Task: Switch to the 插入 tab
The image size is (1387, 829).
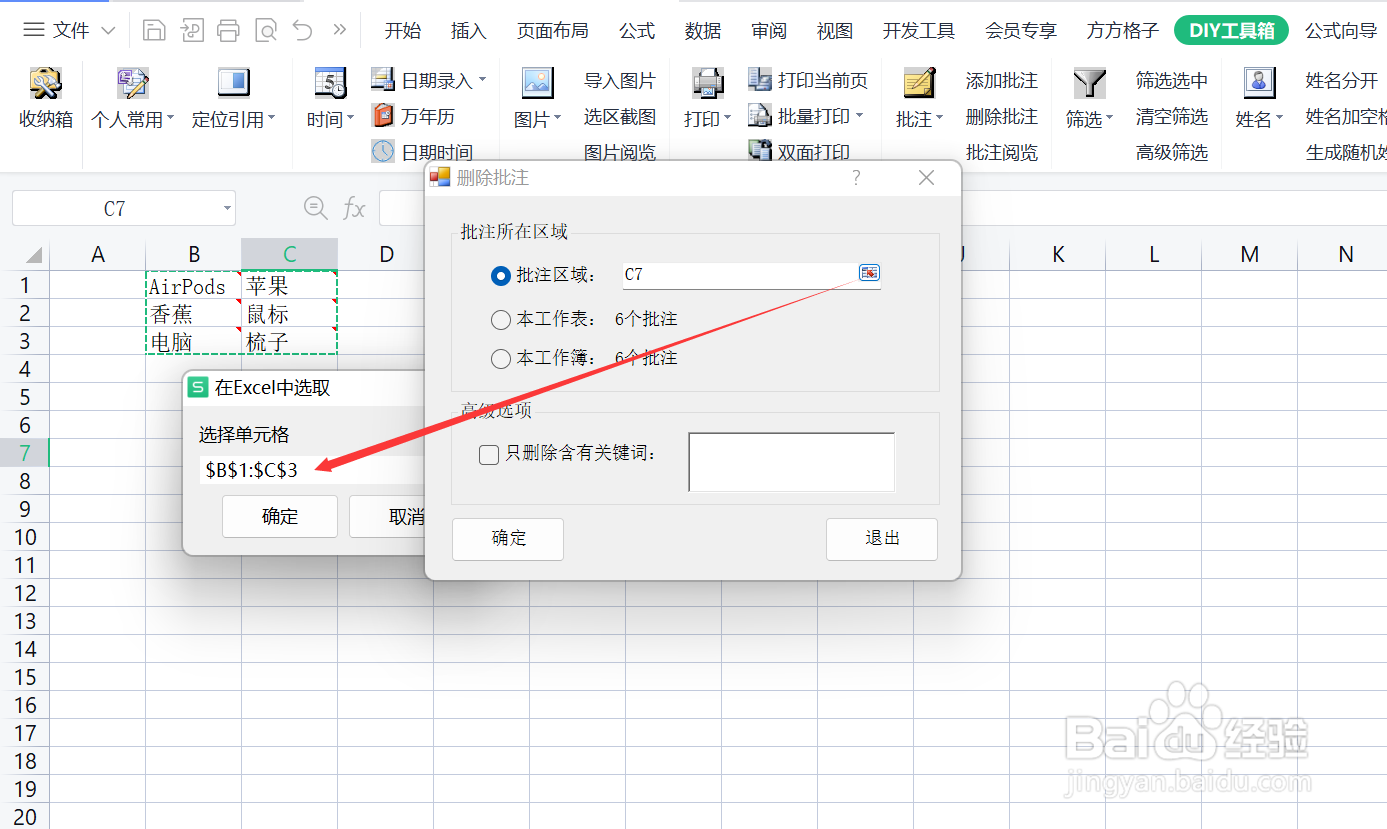Action: coord(468,31)
